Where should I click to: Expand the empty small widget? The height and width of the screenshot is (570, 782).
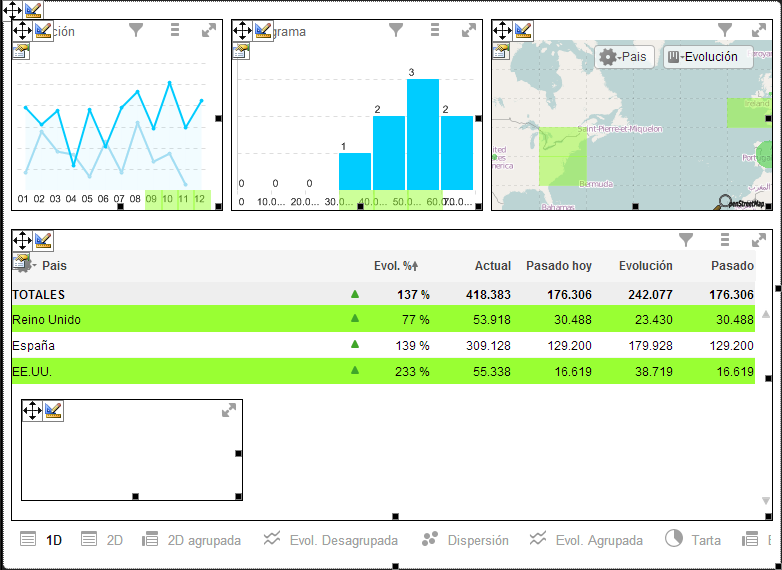tap(229, 410)
